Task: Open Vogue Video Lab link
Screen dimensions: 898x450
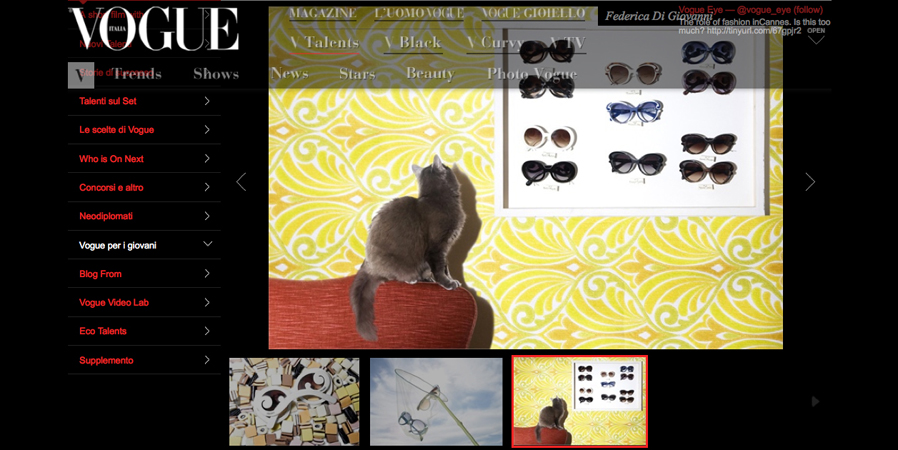Action: 114,302
